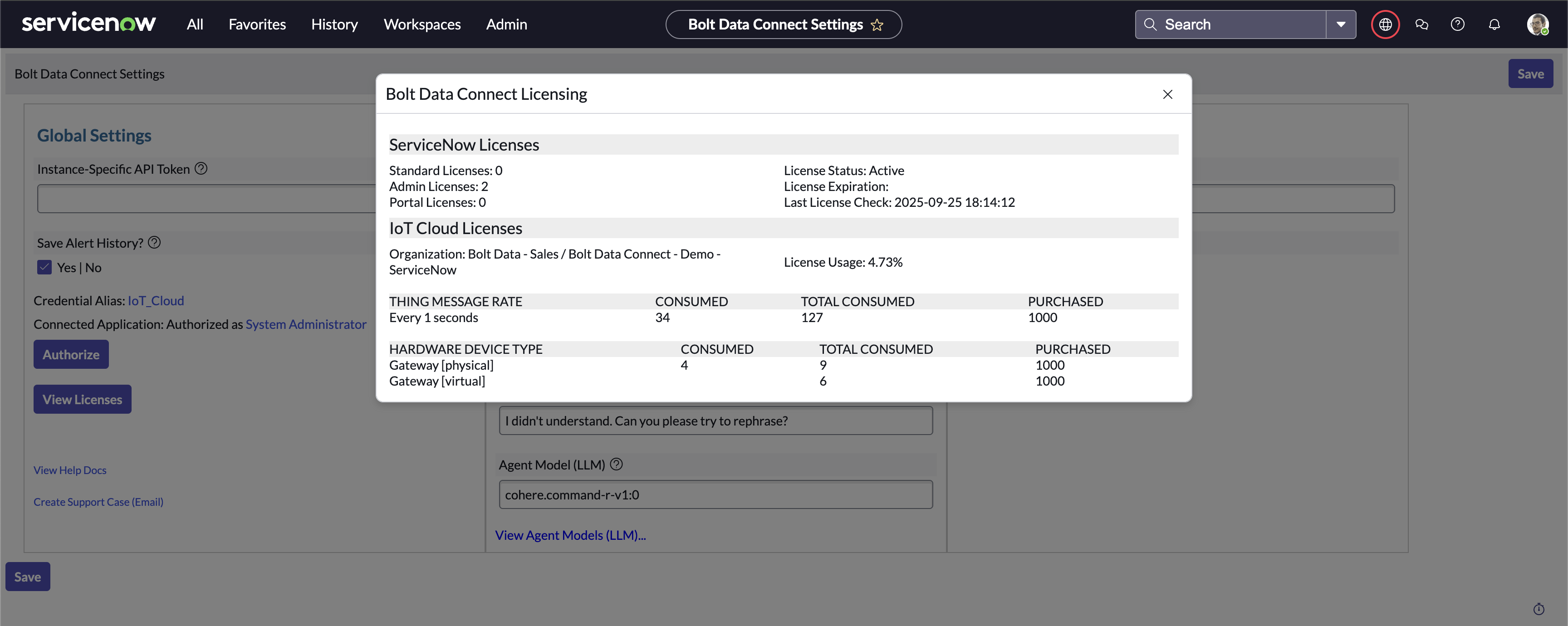The image size is (1568, 626).
Task: Click the search magnifier icon
Action: [1150, 24]
